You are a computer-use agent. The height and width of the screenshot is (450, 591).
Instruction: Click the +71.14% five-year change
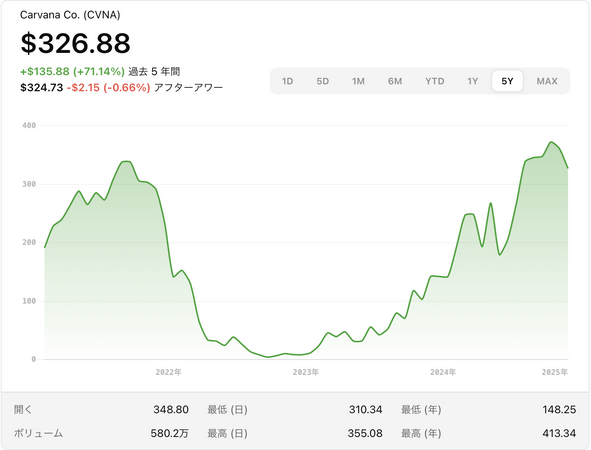[x=99, y=71]
